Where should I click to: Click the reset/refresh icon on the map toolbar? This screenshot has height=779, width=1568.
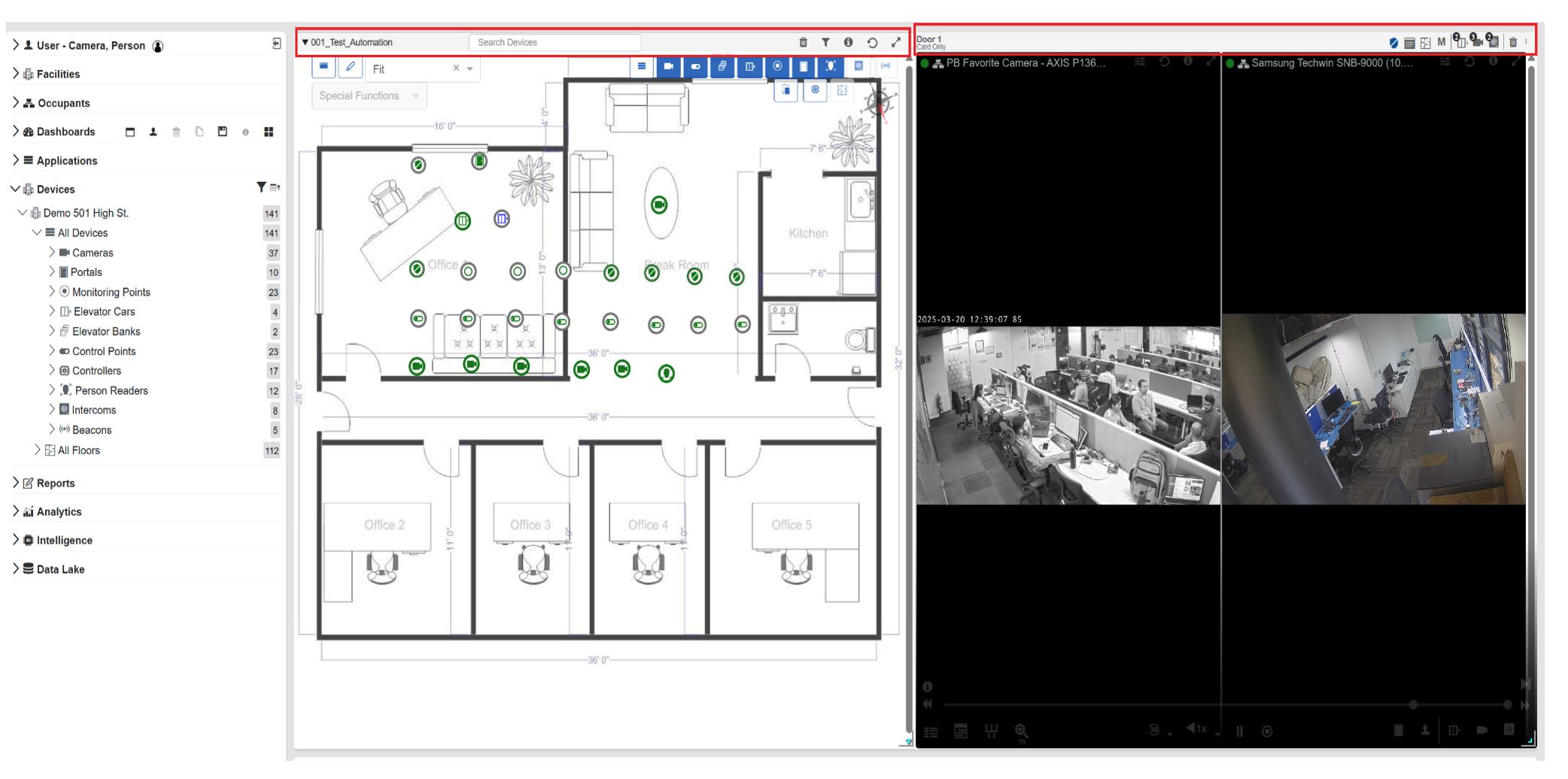873,43
